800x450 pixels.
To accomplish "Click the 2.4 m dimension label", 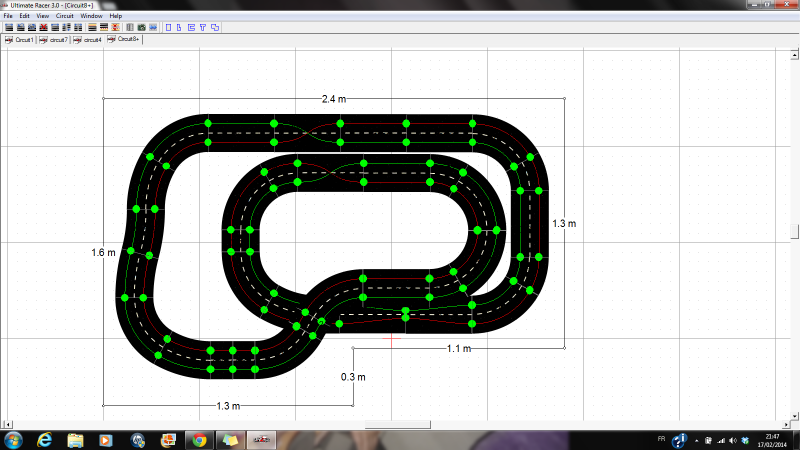I will (x=334, y=99).
